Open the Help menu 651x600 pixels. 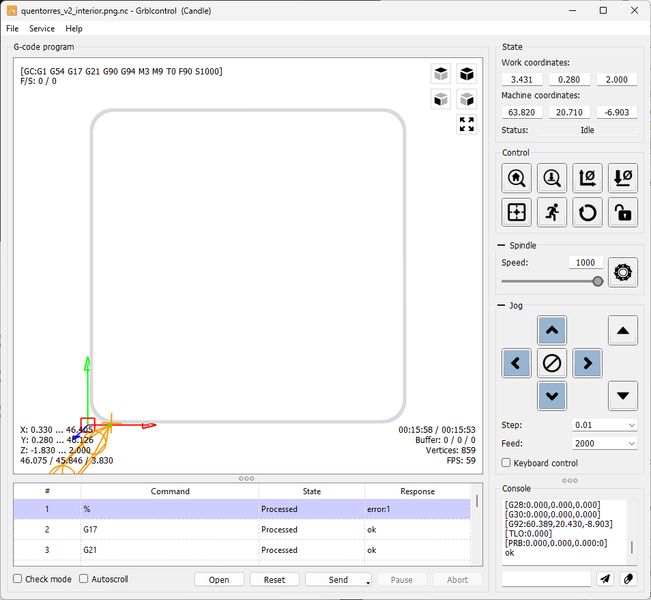coord(74,29)
